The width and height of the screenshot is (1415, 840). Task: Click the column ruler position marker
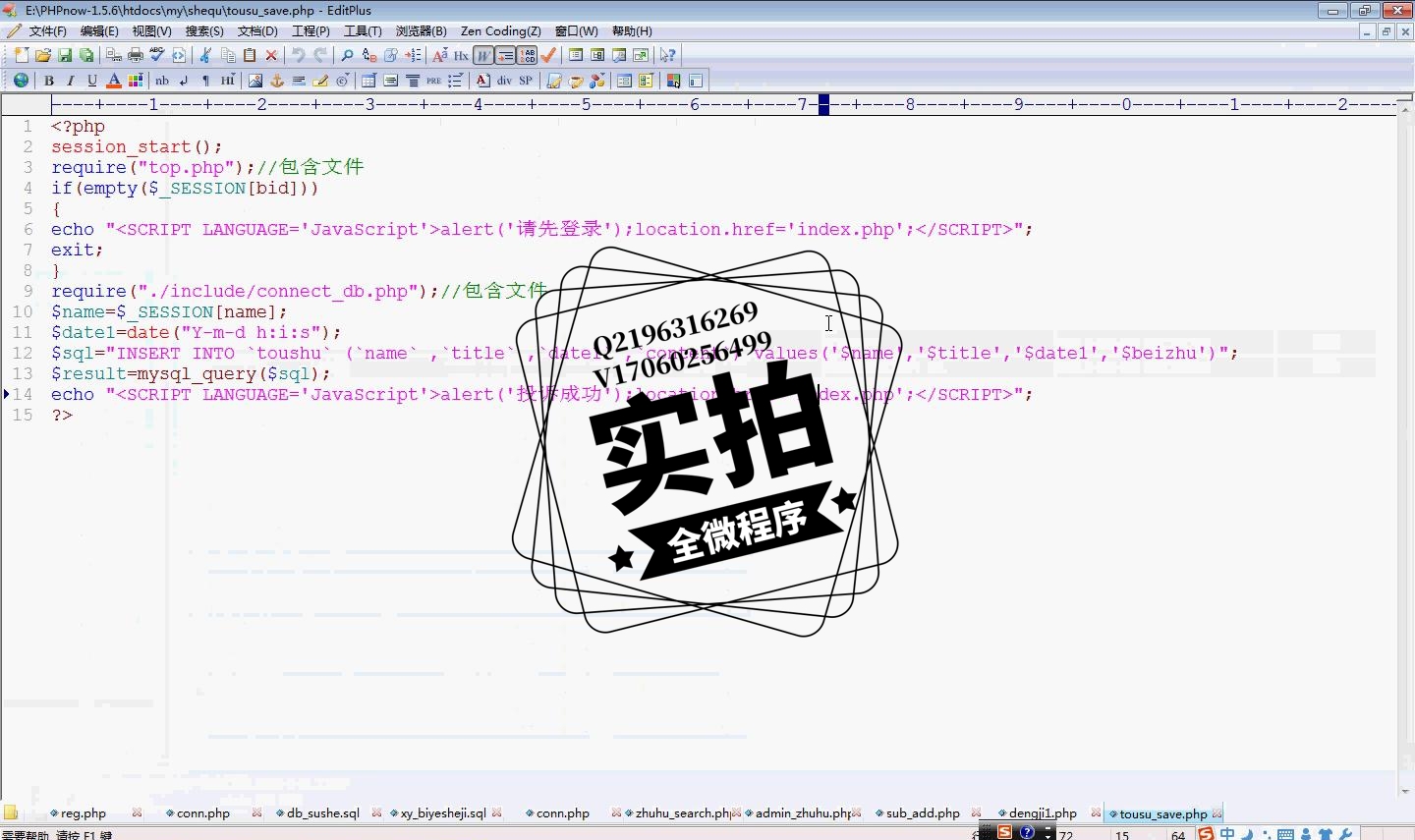[823, 104]
